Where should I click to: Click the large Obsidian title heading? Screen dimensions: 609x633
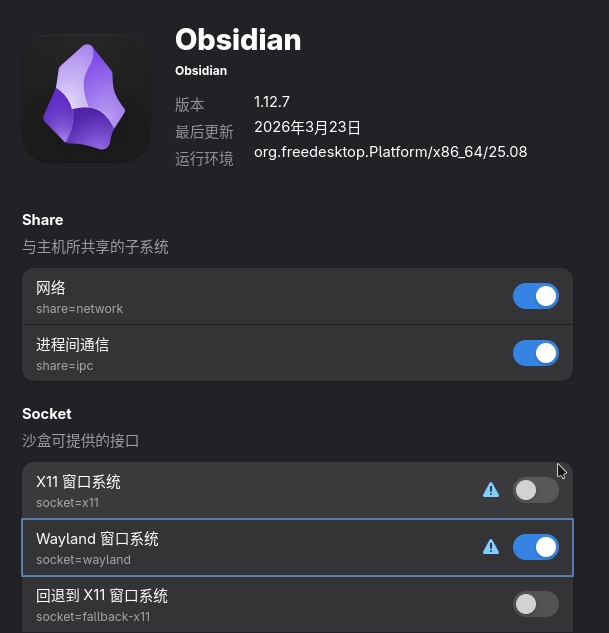coord(238,39)
